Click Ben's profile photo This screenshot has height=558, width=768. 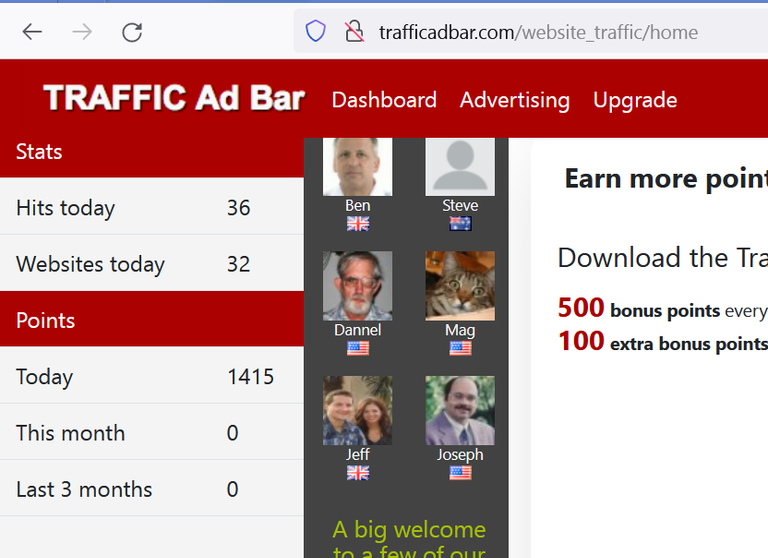click(358, 167)
